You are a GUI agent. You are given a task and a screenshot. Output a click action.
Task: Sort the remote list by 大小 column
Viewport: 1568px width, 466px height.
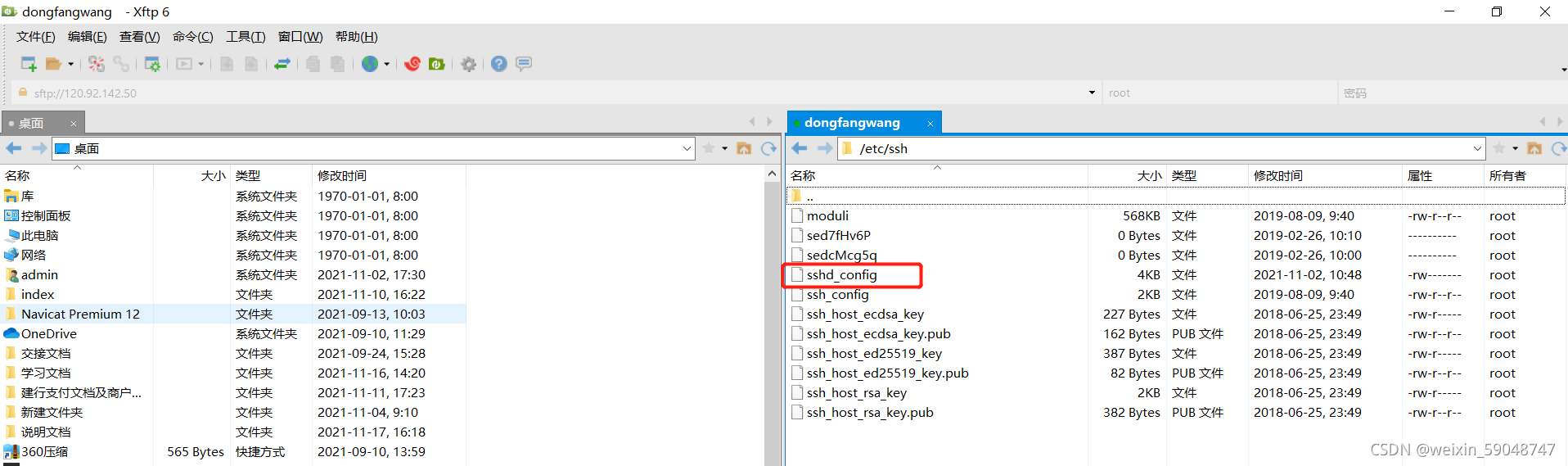click(x=1127, y=175)
